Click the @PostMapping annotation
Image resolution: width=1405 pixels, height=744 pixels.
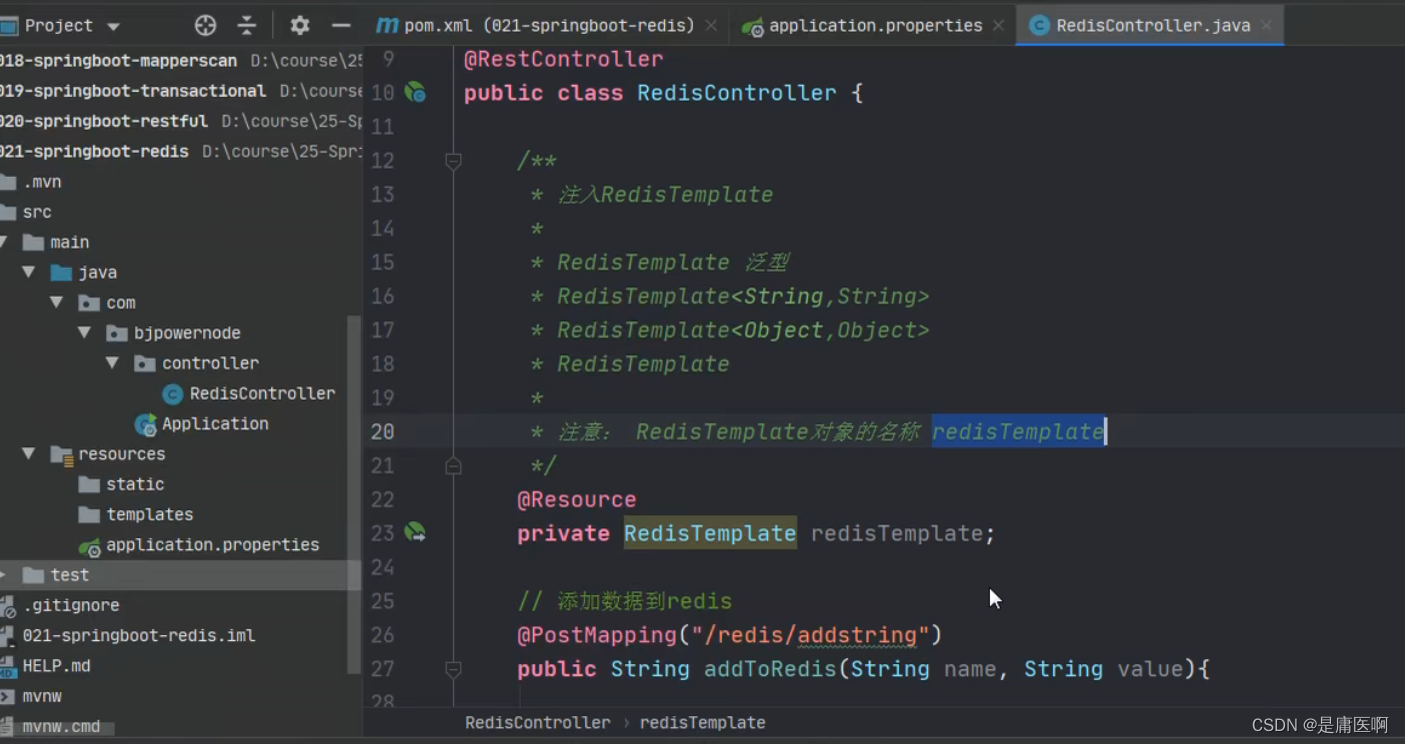click(597, 635)
